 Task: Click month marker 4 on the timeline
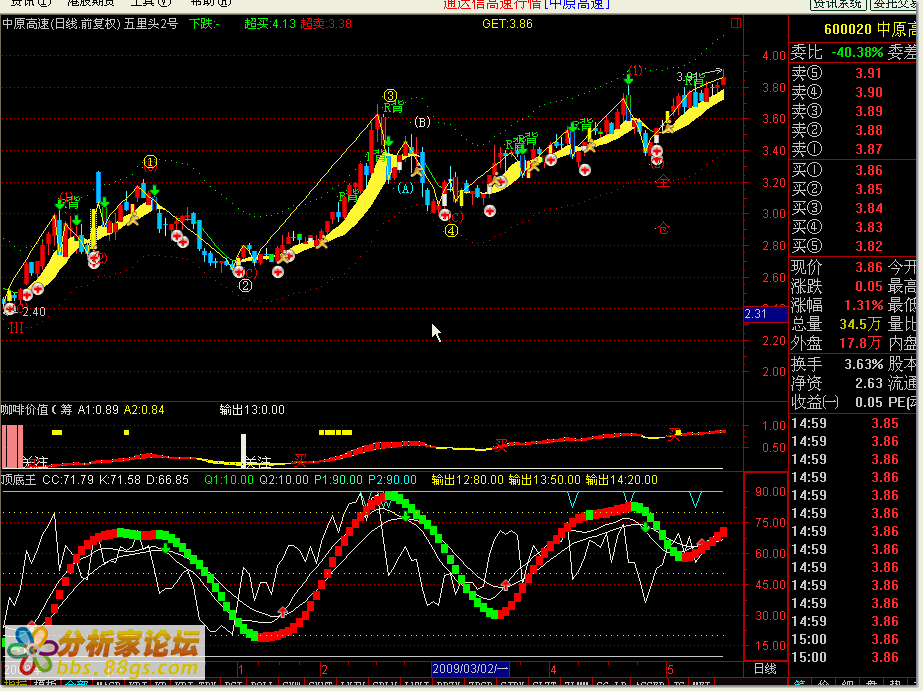[553, 670]
